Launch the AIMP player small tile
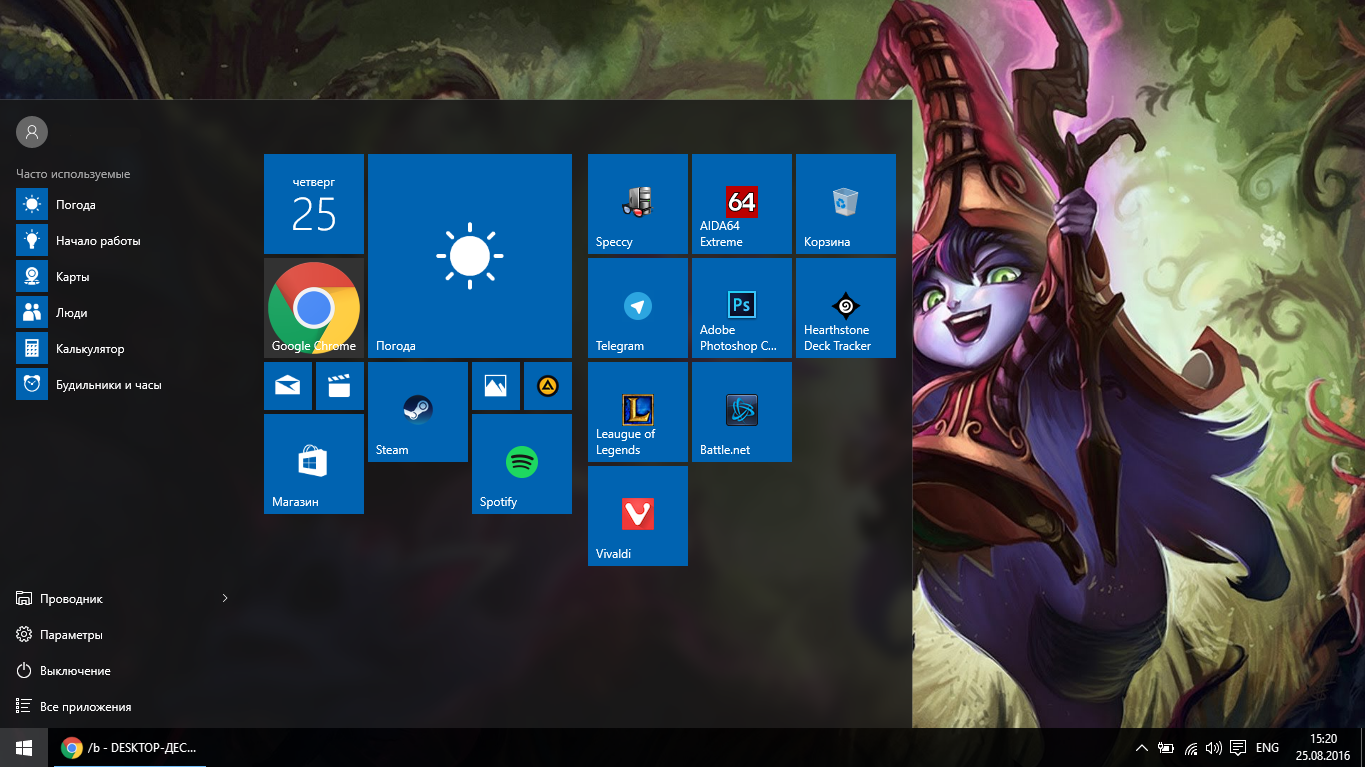This screenshot has height=767, width=1365. point(548,386)
